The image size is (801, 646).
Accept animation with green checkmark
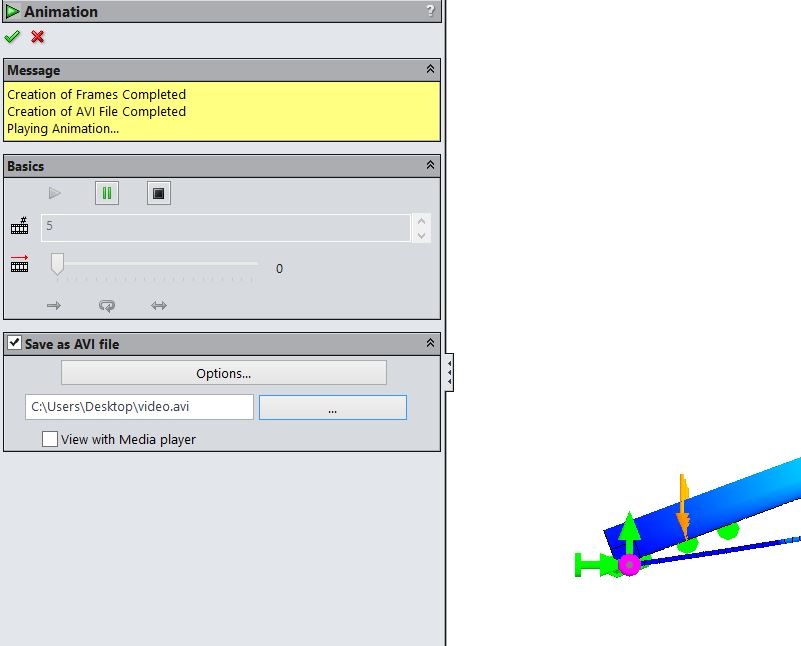pos(12,37)
